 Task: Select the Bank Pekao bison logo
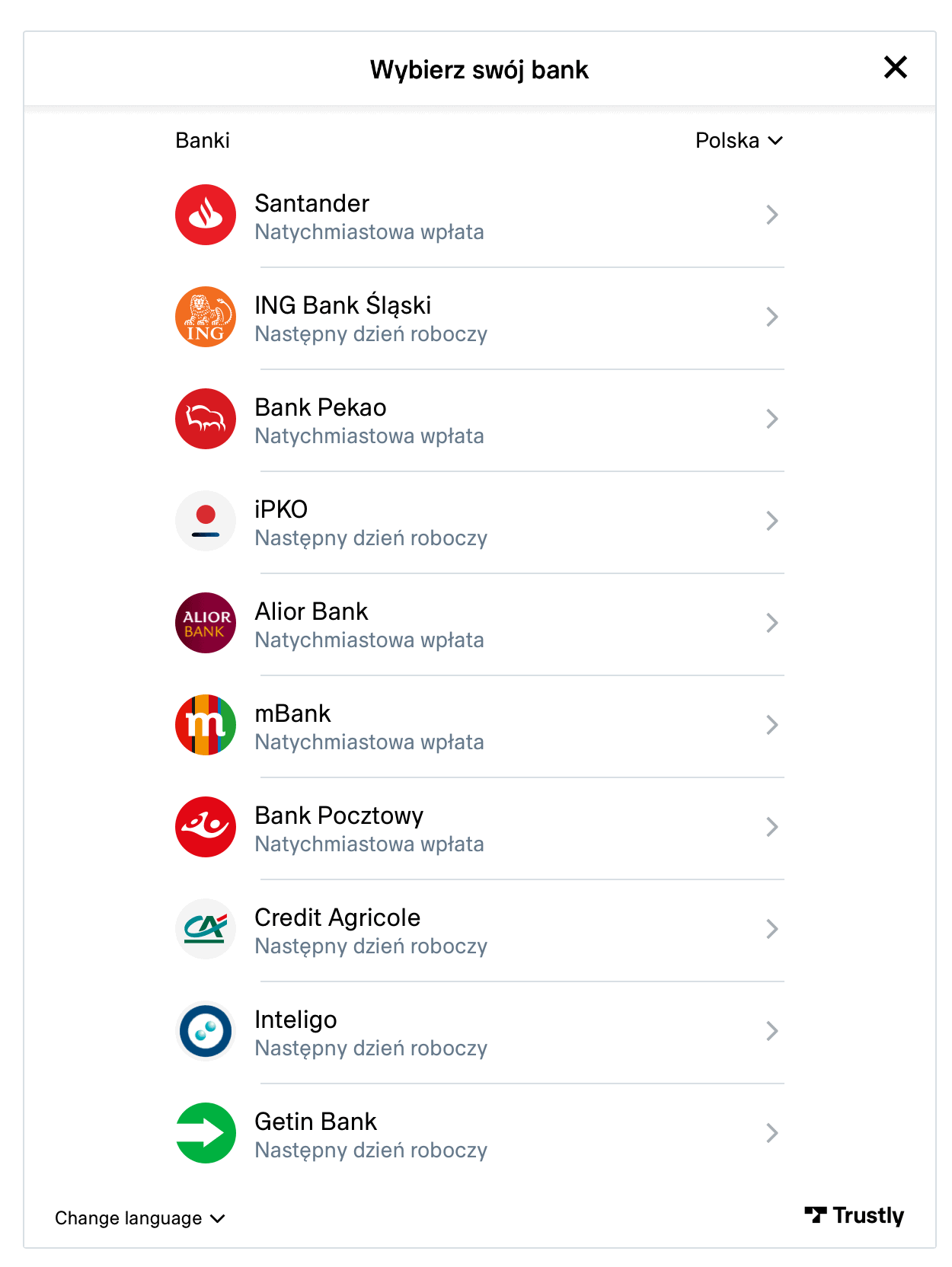click(x=206, y=419)
